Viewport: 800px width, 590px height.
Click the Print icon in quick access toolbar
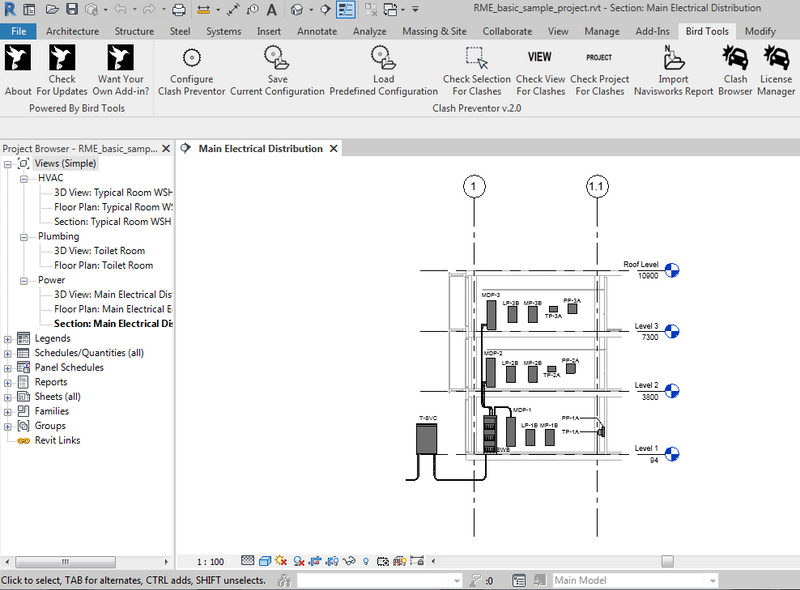point(179,10)
